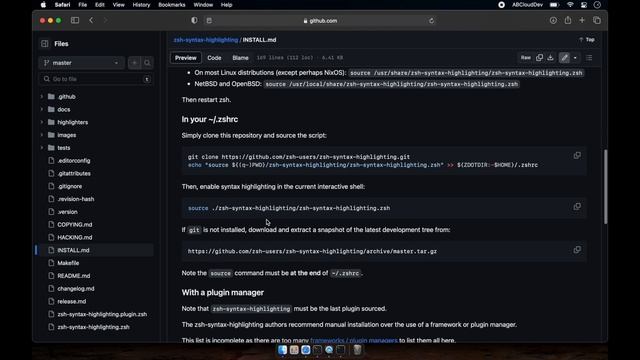The width and height of the screenshot is (640, 360).
Task: Open .revision-hash file
Action: 76,199
